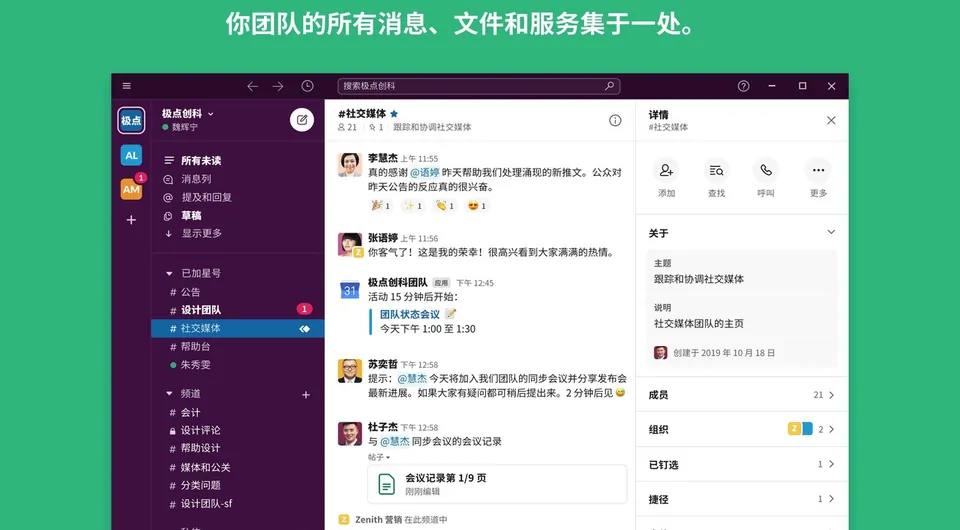Click the @语婷 mention

[x=425, y=173]
